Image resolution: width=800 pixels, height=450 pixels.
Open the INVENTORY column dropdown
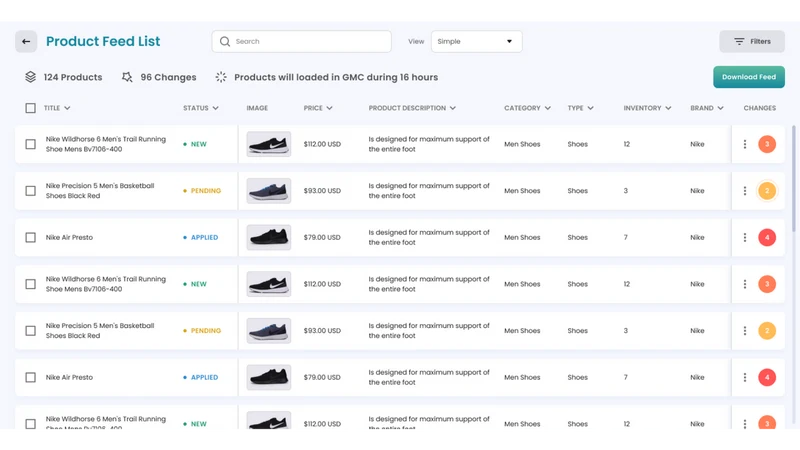tap(647, 108)
